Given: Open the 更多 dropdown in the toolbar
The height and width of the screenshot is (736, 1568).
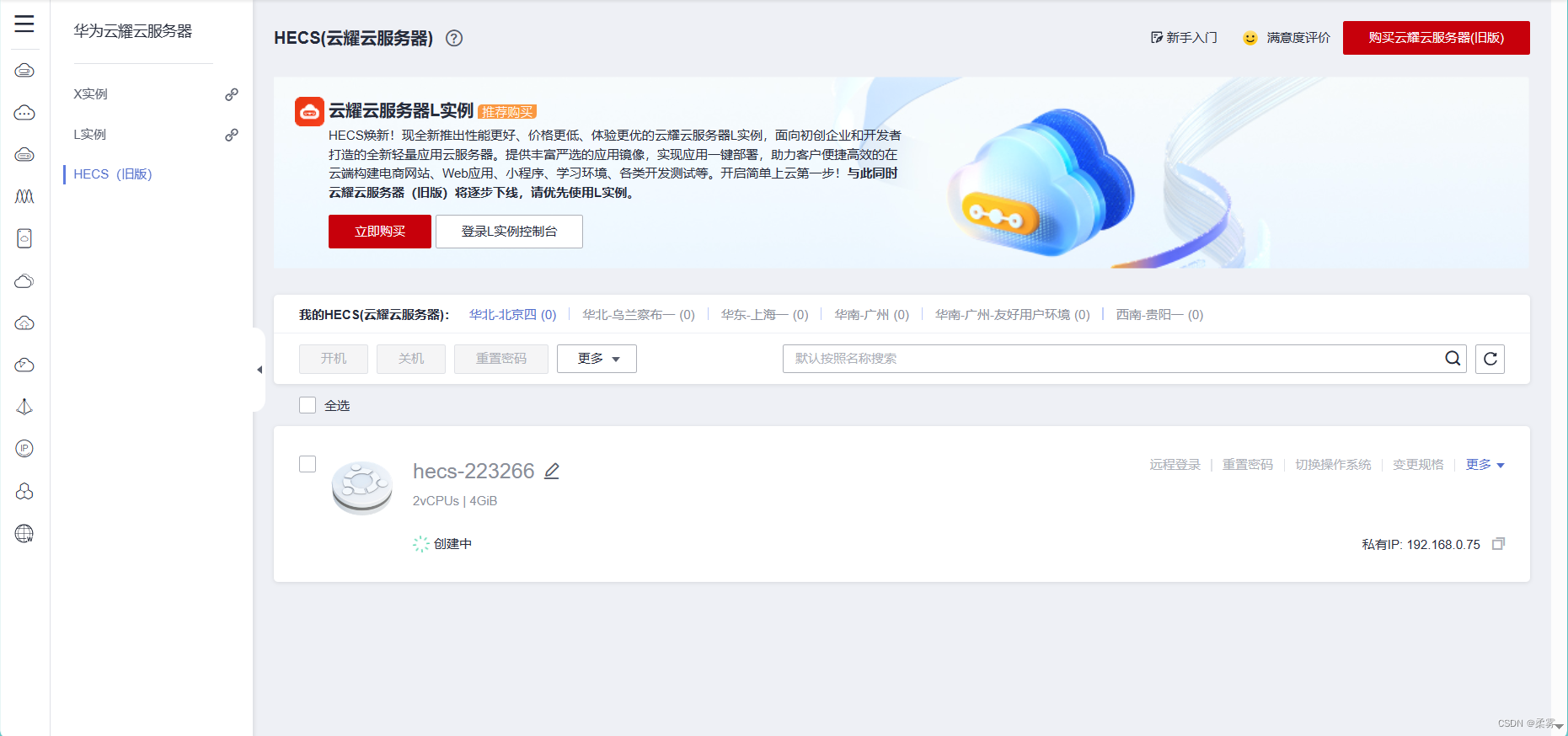Looking at the screenshot, I should click(597, 359).
